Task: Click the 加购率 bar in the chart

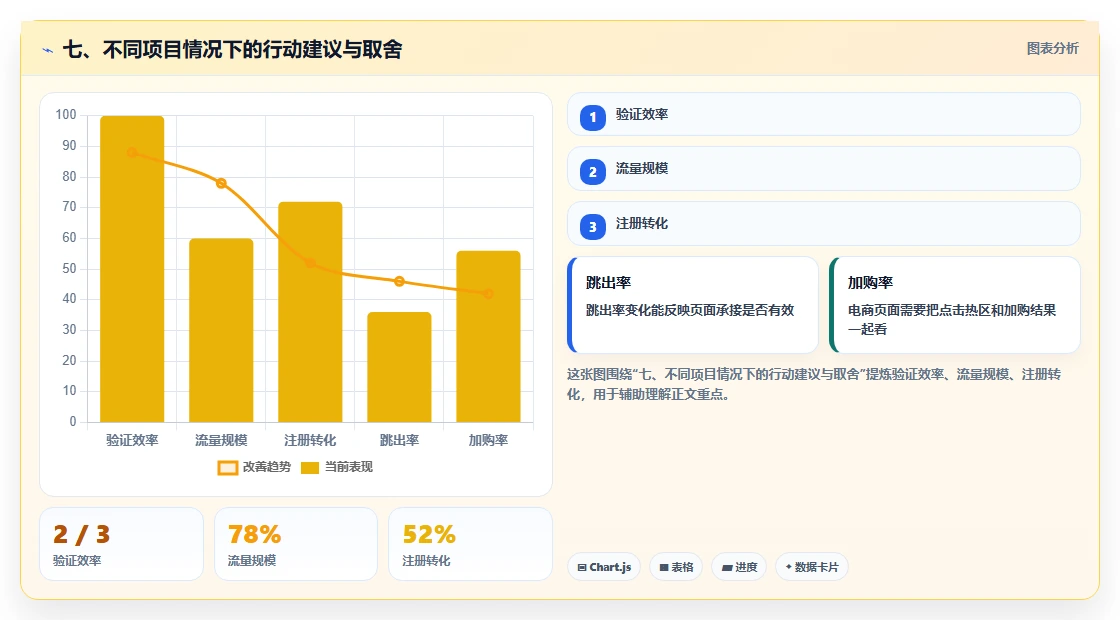Action: (488, 336)
